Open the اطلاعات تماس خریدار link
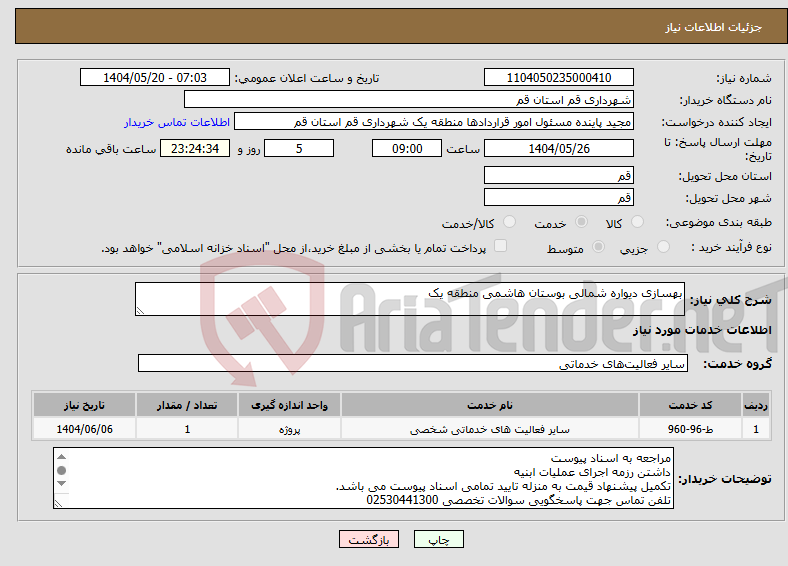Viewport: 788px width, 566px height. (177, 122)
